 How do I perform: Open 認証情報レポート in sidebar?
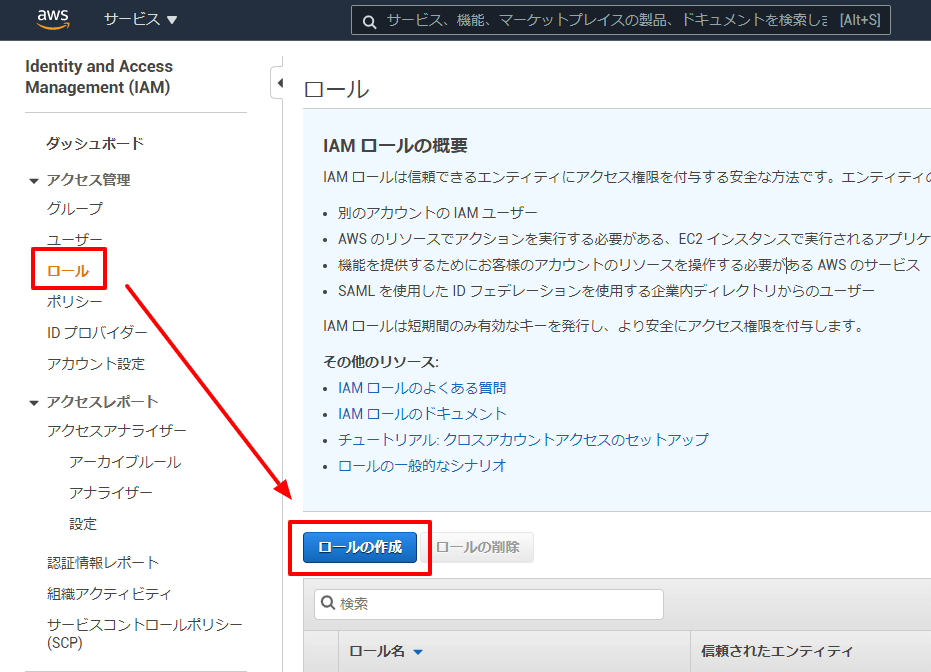click(103, 562)
